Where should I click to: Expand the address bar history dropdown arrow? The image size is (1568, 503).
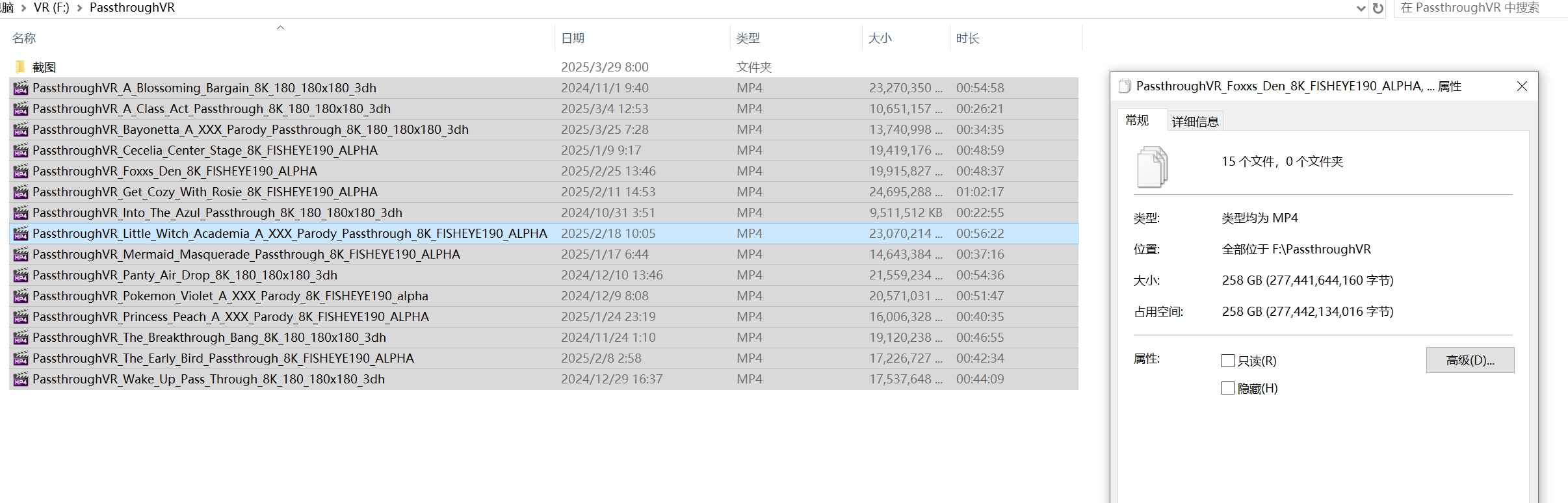1361,8
